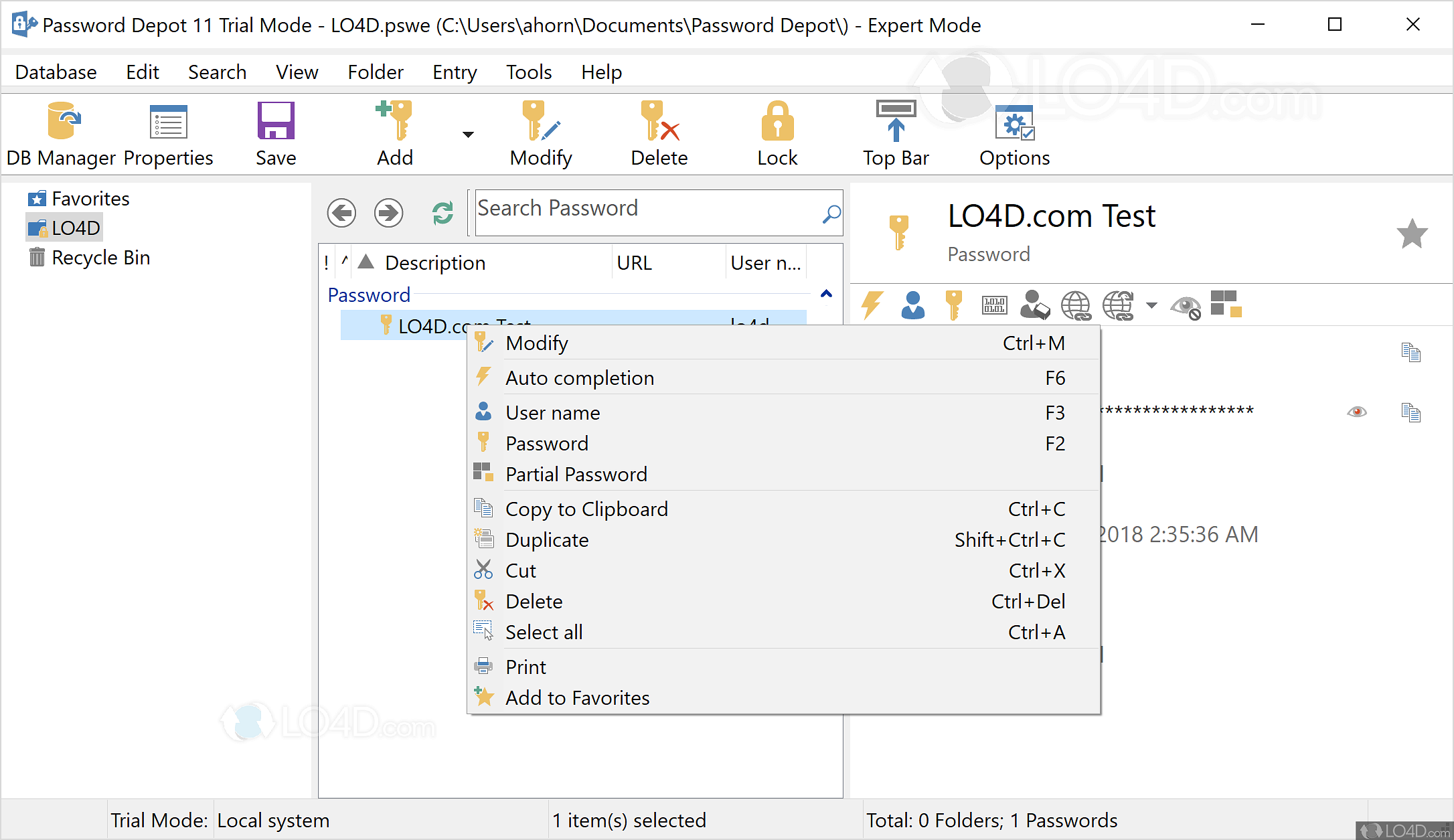The image size is (1454, 840).
Task: Collapse the Password group chevron
Action: point(826,294)
